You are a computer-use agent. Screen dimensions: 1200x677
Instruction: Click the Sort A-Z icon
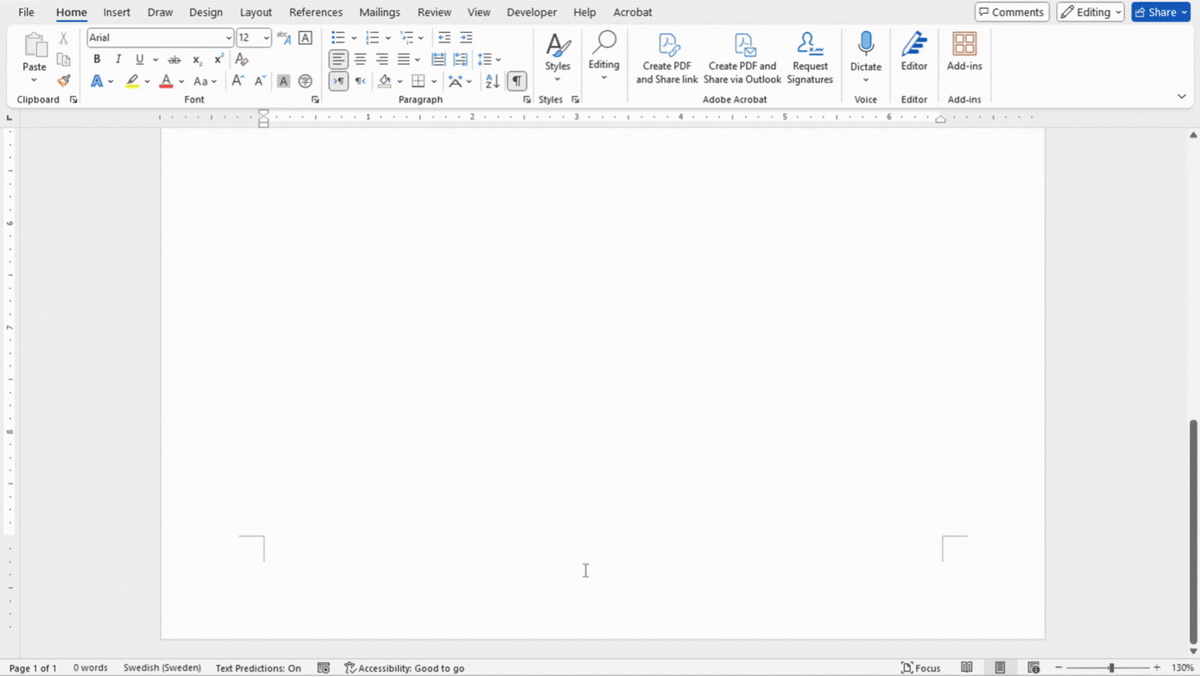pyautogui.click(x=492, y=81)
